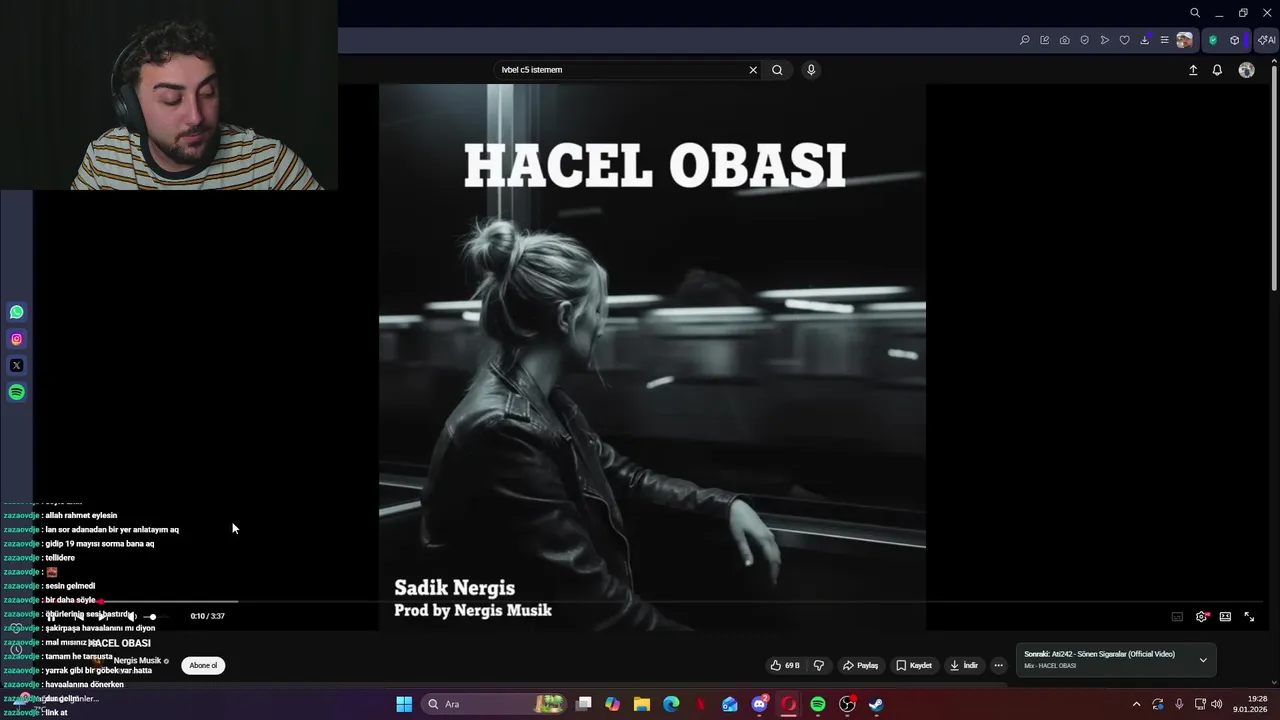Open the player settings gear
The height and width of the screenshot is (720, 1280).
[1201, 617]
